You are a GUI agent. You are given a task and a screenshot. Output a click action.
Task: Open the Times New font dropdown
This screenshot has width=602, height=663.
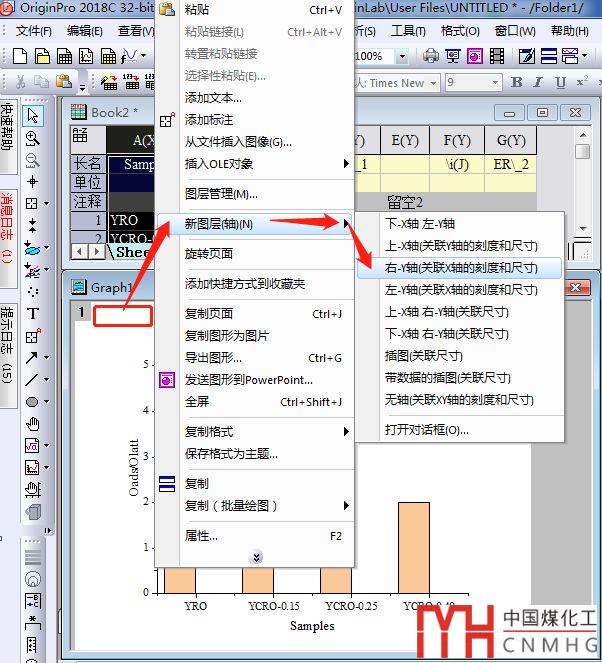pos(433,83)
